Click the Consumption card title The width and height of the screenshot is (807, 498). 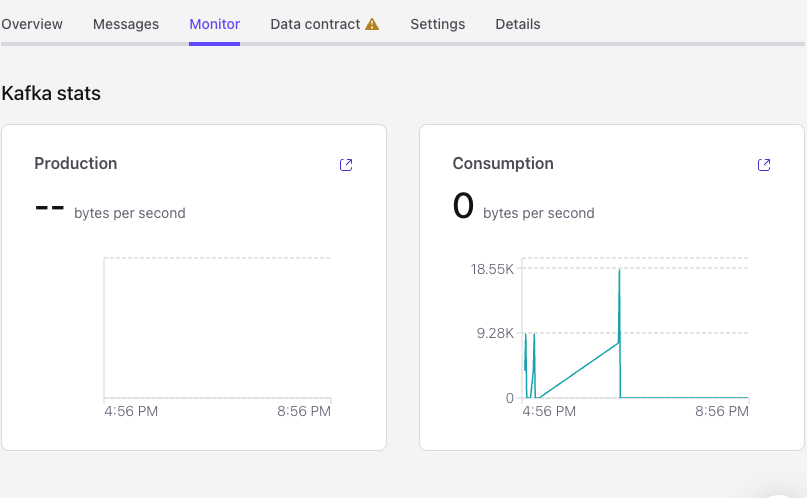tap(503, 163)
